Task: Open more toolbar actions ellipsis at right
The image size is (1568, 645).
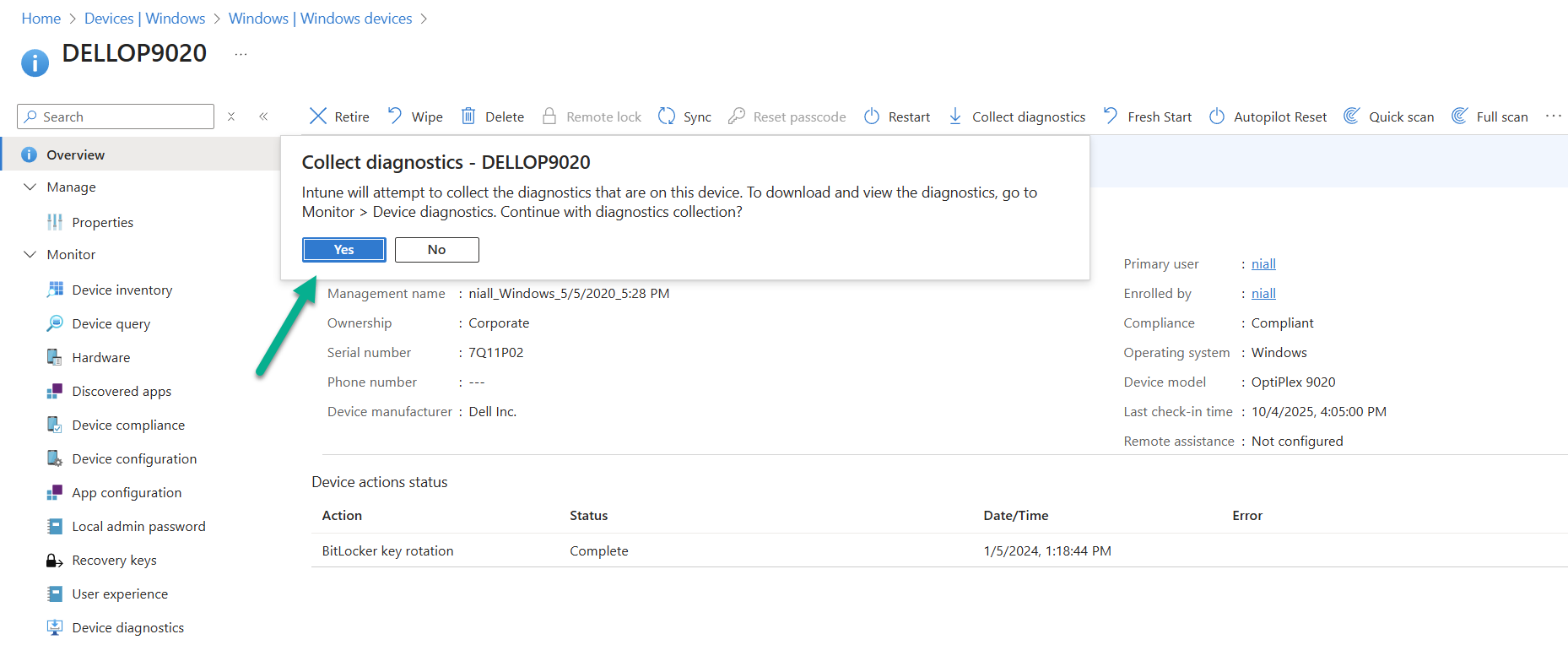Action: tap(1553, 117)
